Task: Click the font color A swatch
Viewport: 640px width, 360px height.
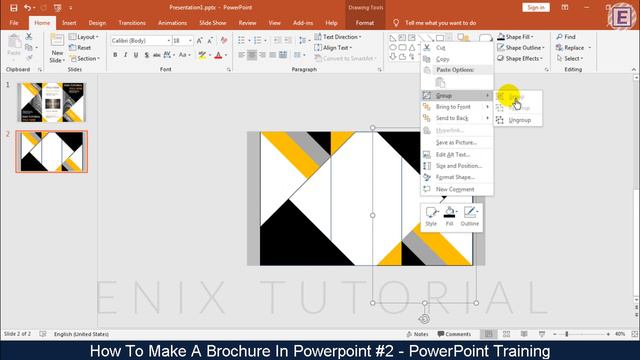Action: click(218, 55)
